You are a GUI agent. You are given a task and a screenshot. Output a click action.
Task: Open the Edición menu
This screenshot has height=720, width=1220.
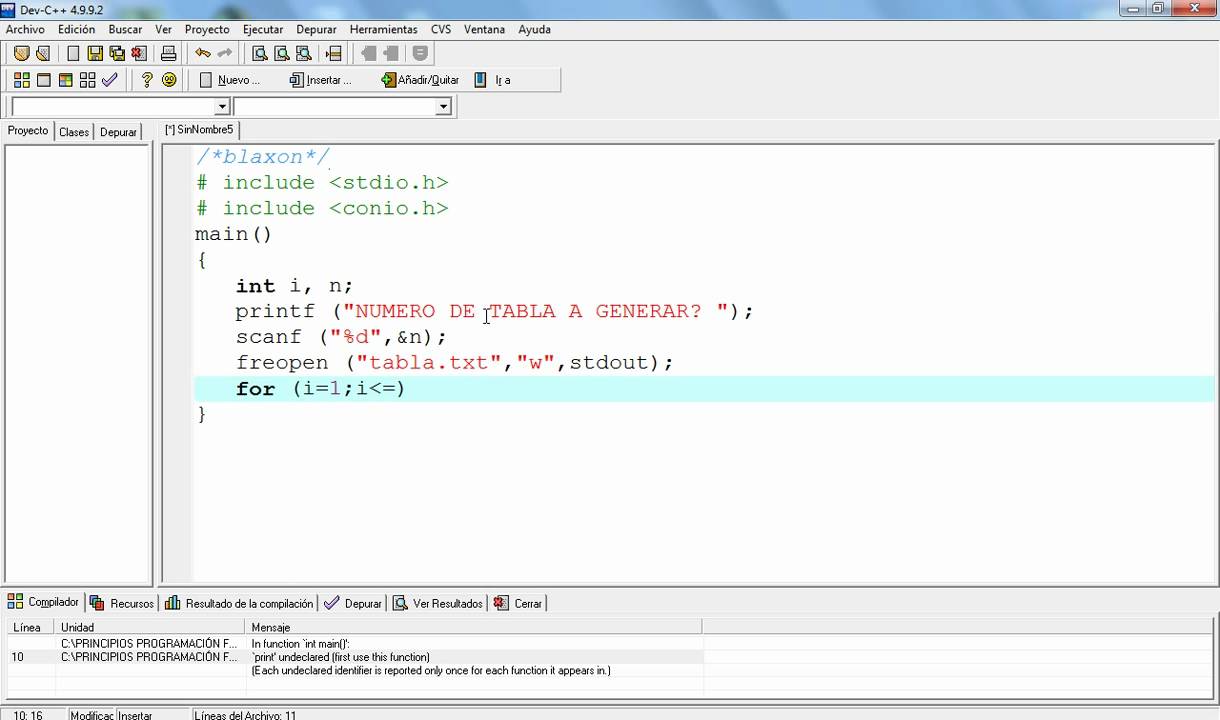[x=76, y=29]
